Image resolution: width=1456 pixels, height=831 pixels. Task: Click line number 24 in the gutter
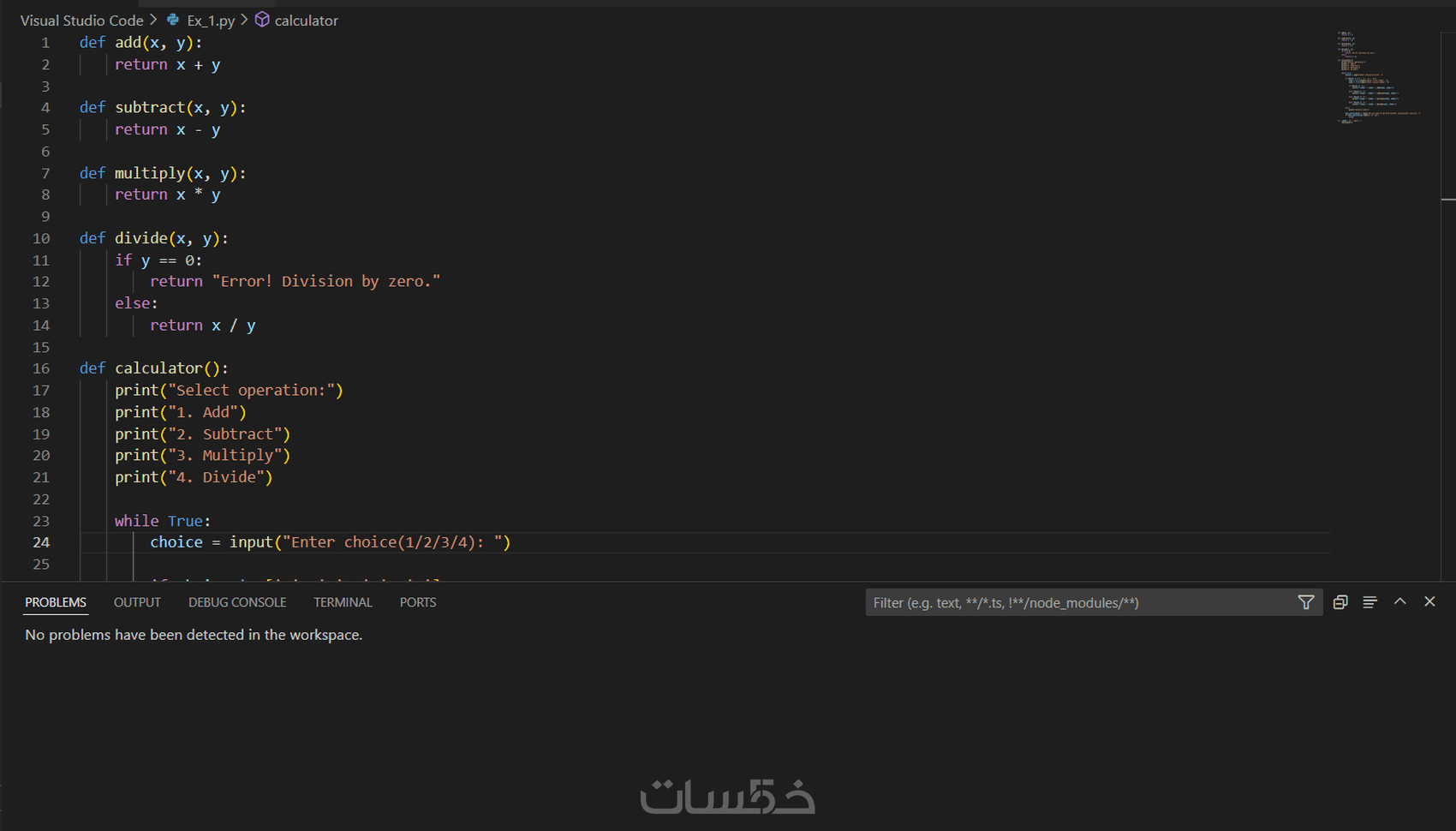(41, 542)
